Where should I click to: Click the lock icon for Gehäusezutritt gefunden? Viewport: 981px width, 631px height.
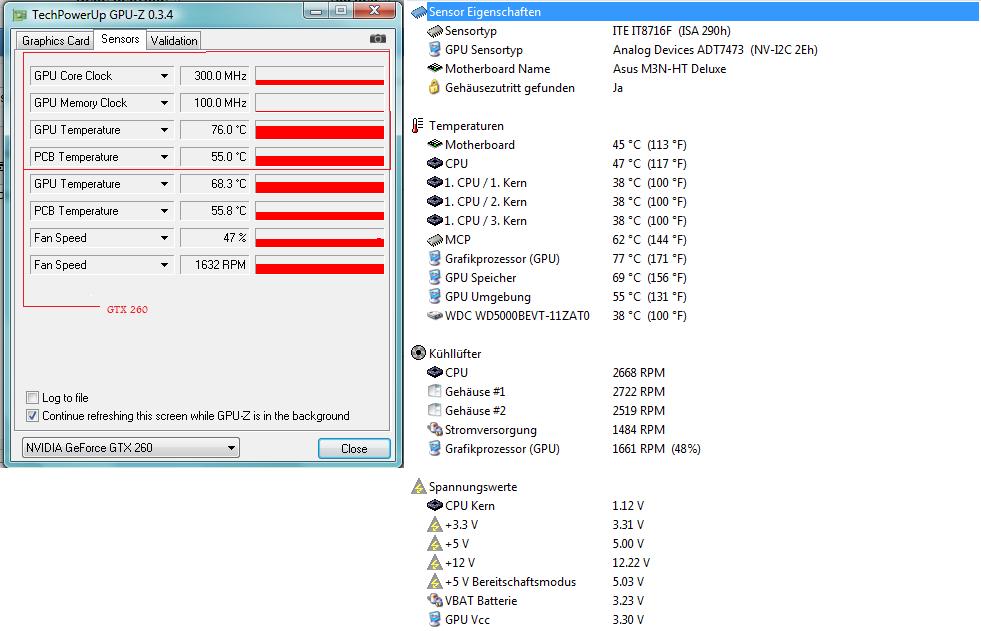(434, 88)
